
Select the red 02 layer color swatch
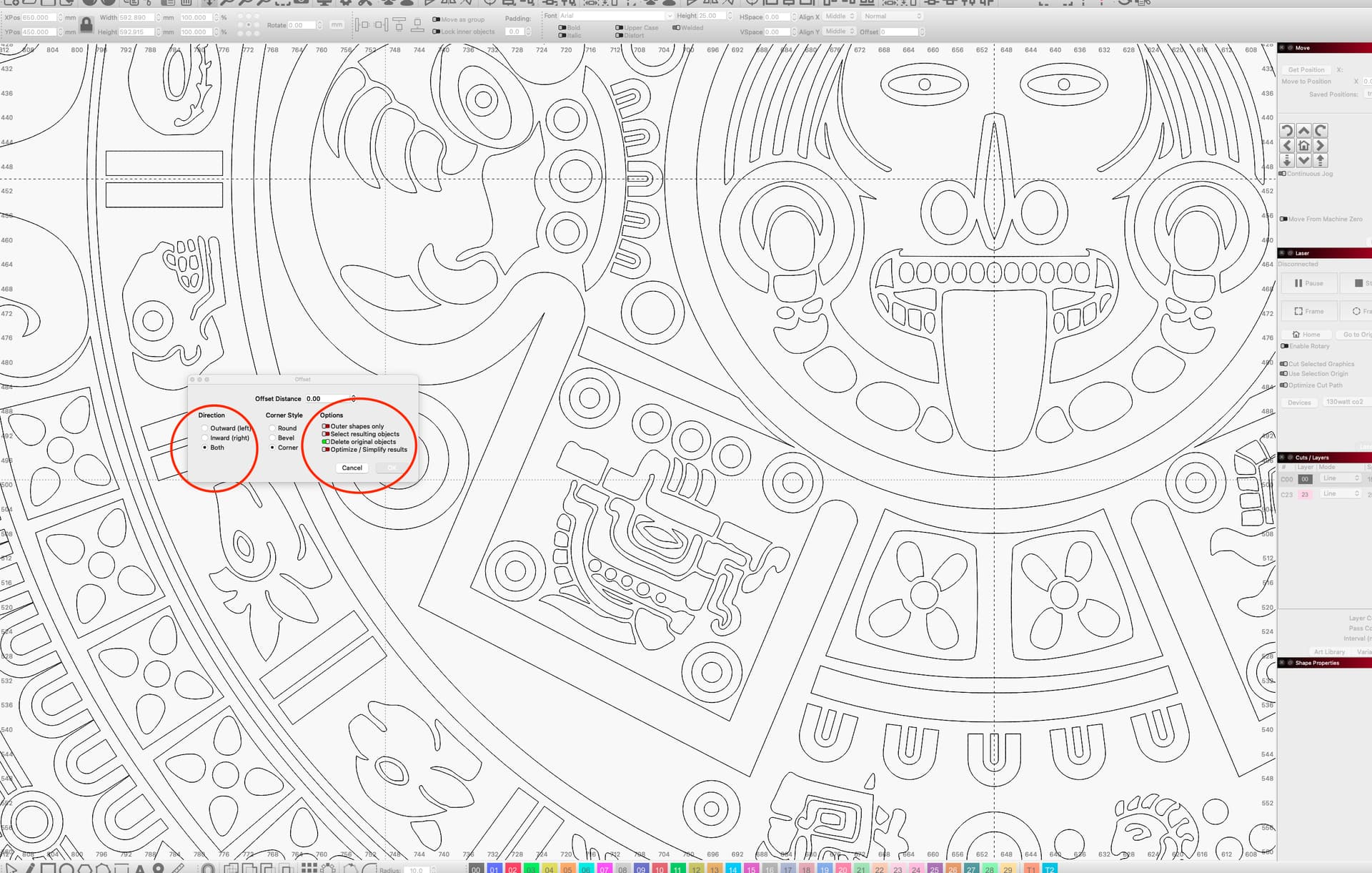point(513,869)
